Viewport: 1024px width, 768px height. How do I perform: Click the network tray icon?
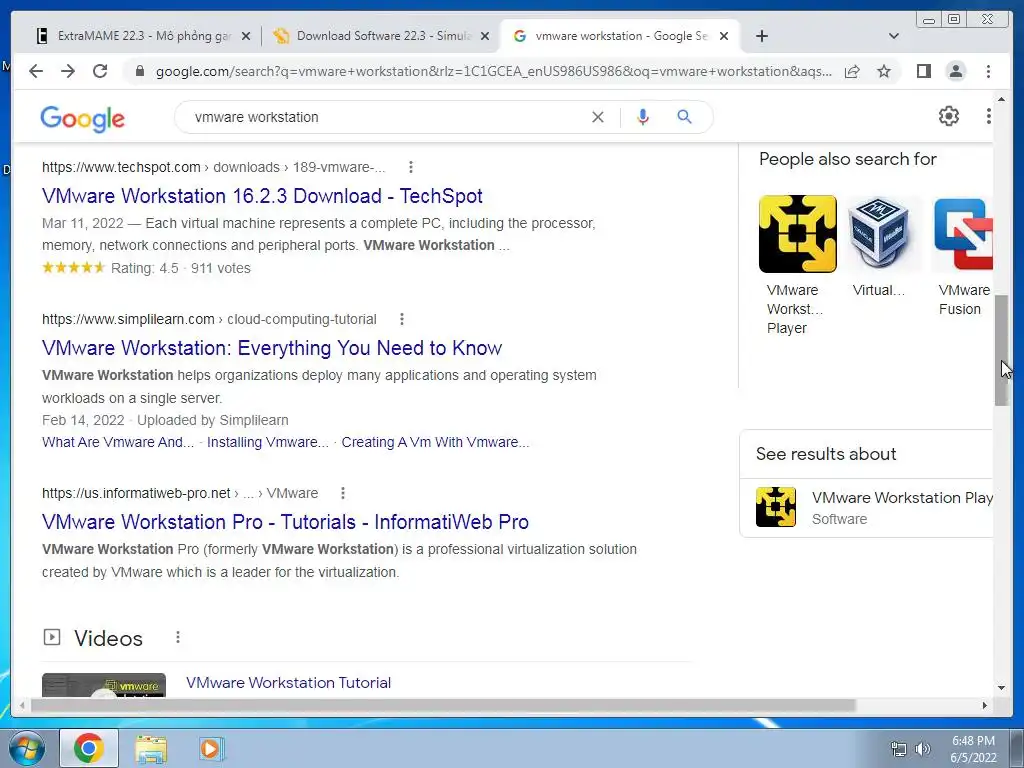tap(899, 749)
